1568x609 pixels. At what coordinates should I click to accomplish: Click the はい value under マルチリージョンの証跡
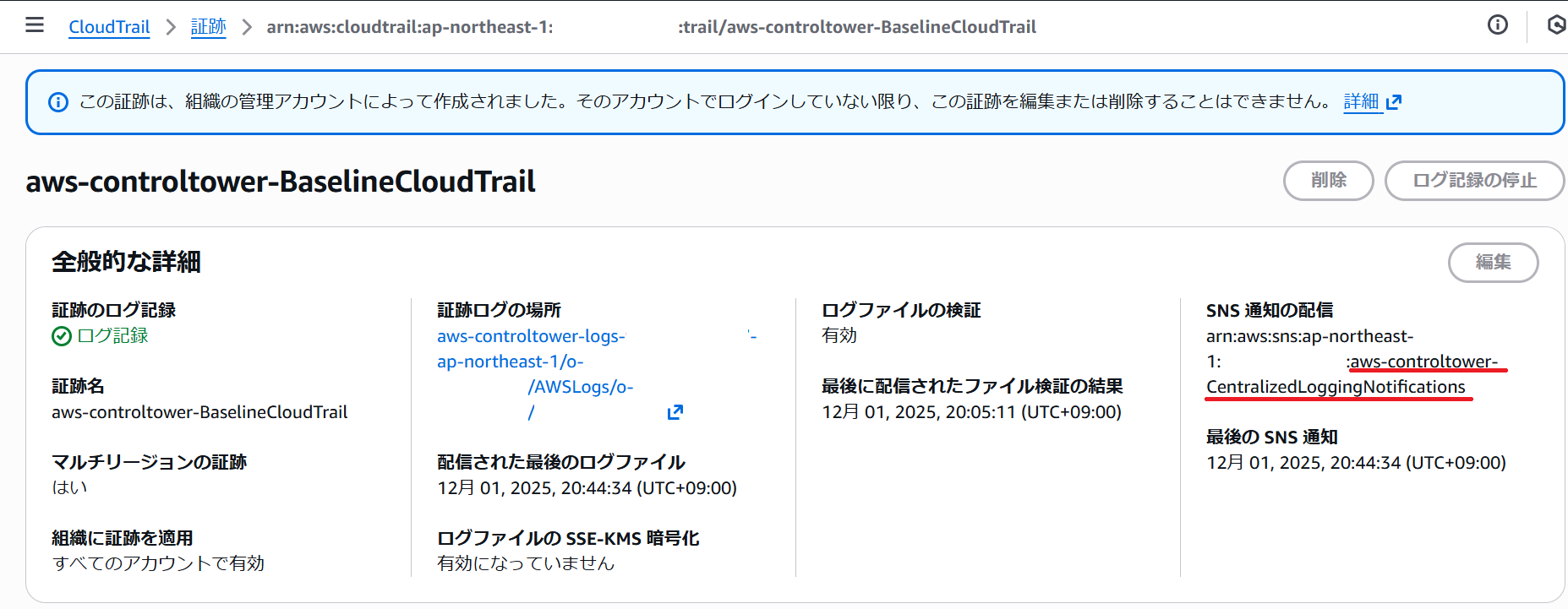(x=69, y=487)
